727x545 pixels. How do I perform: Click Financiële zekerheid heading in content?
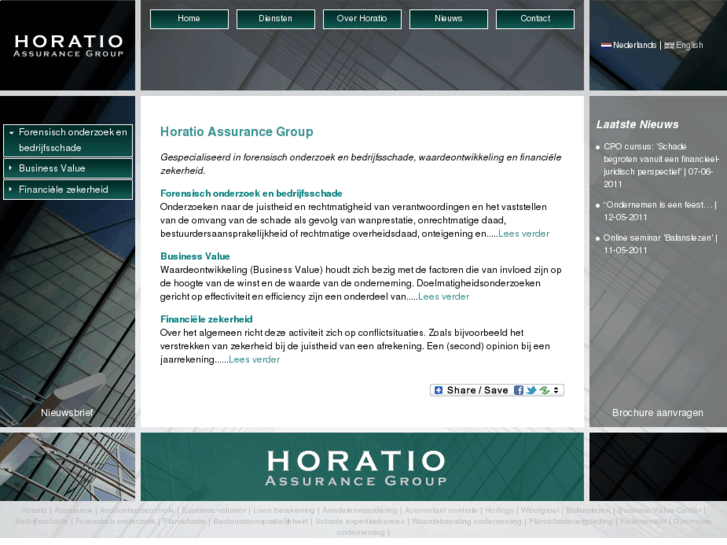point(206,319)
